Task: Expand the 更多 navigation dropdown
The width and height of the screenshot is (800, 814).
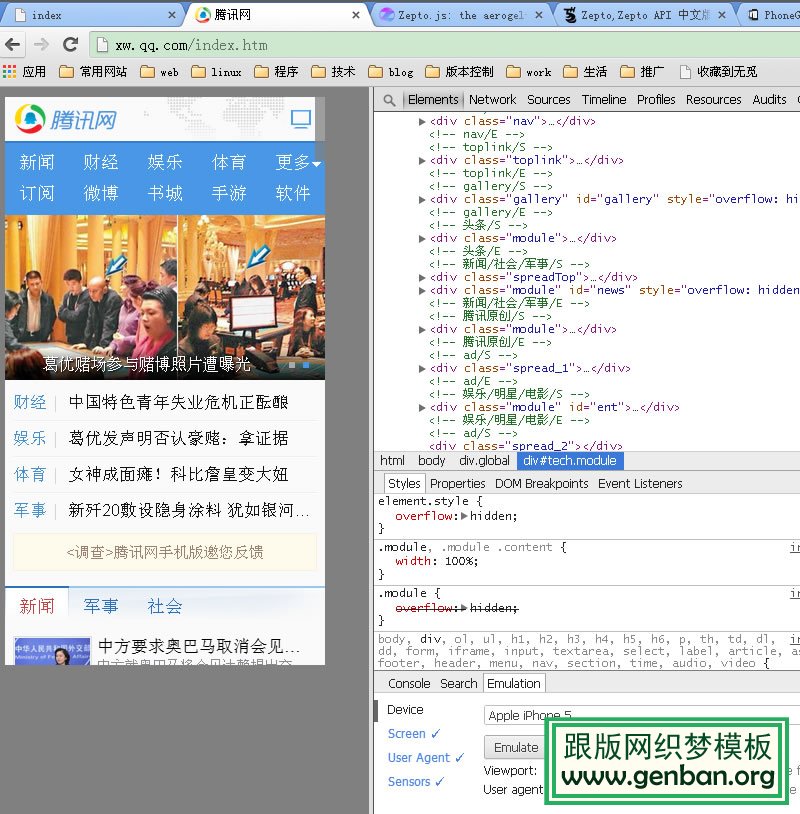Action: [298, 162]
